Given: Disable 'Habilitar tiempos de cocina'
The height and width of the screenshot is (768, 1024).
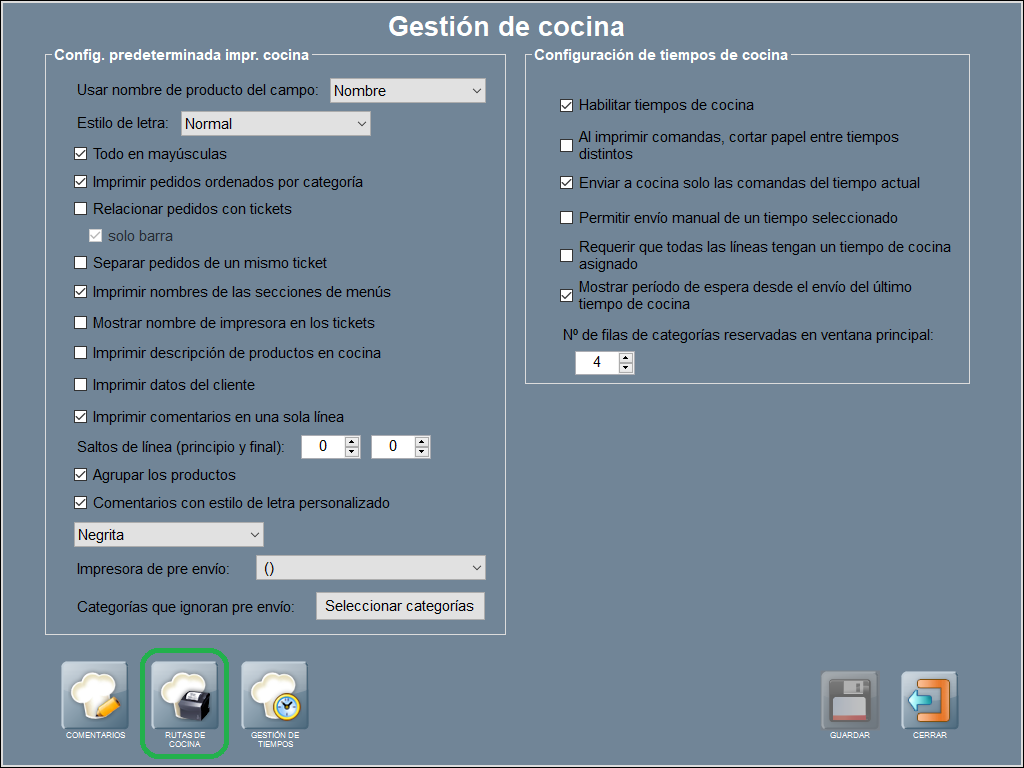Looking at the screenshot, I should [x=567, y=105].
